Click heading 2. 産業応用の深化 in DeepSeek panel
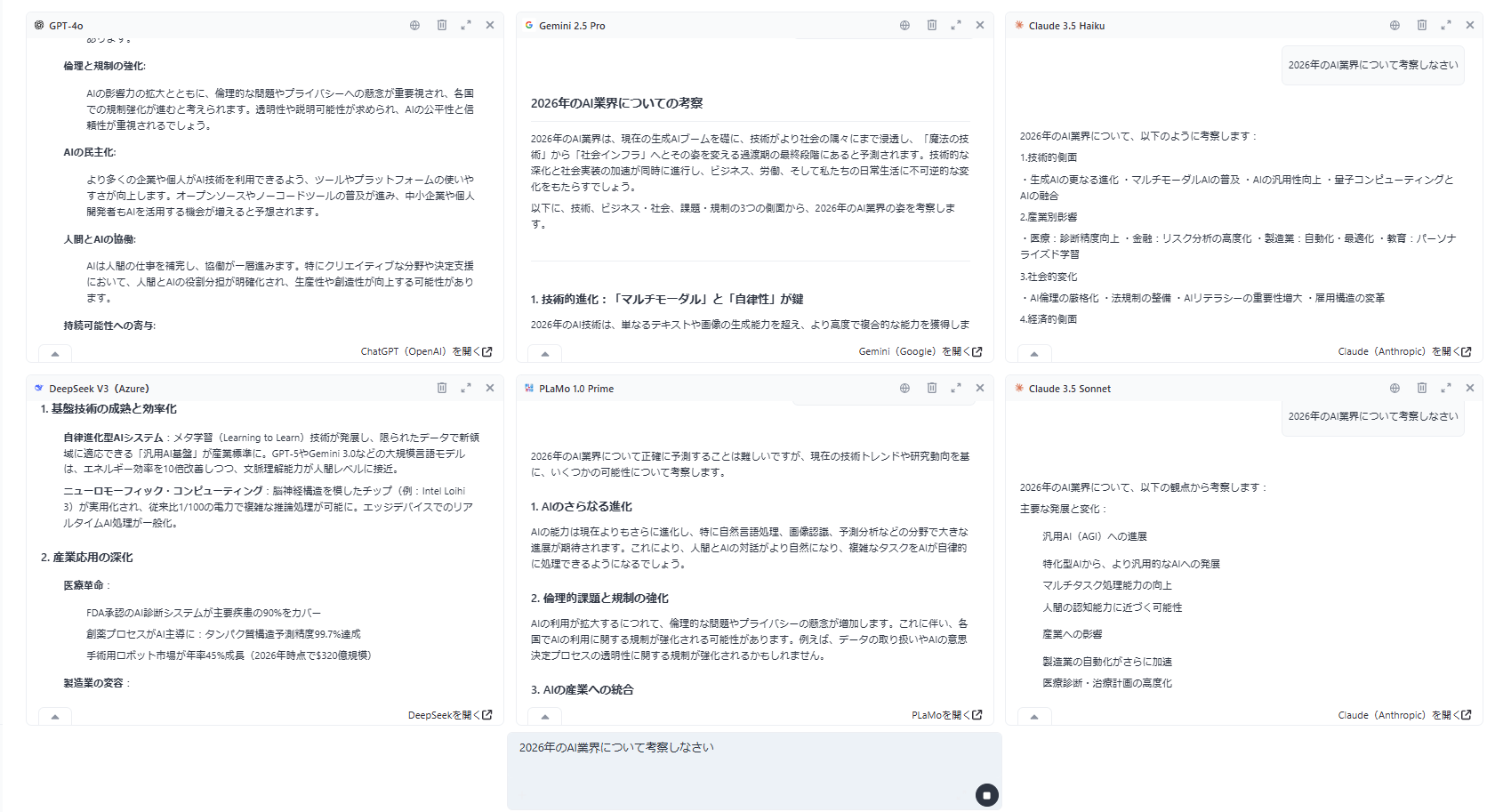This screenshot has width=1487, height=812. (x=86, y=558)
